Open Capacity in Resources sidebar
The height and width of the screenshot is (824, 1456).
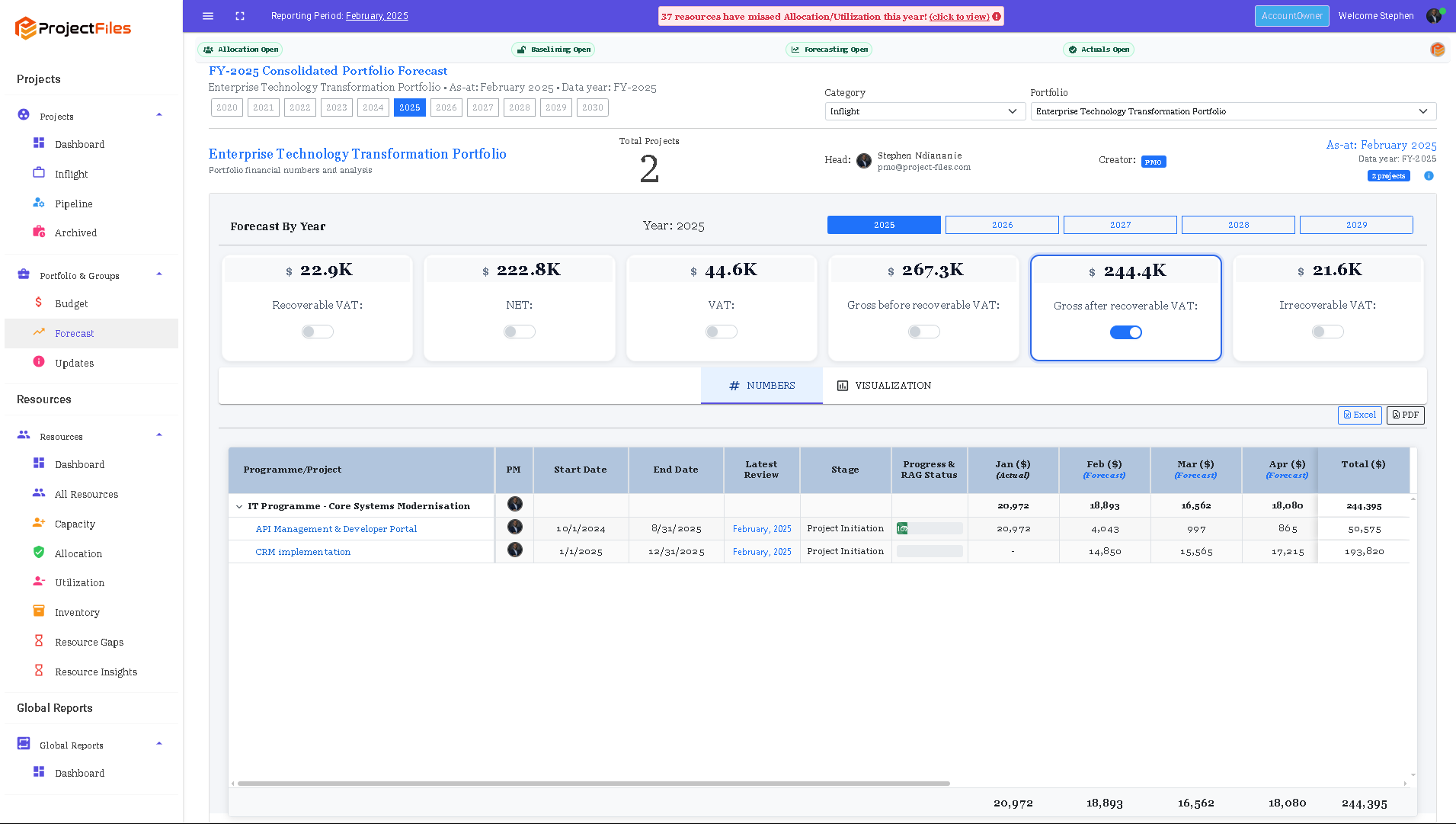coord(75,524)
